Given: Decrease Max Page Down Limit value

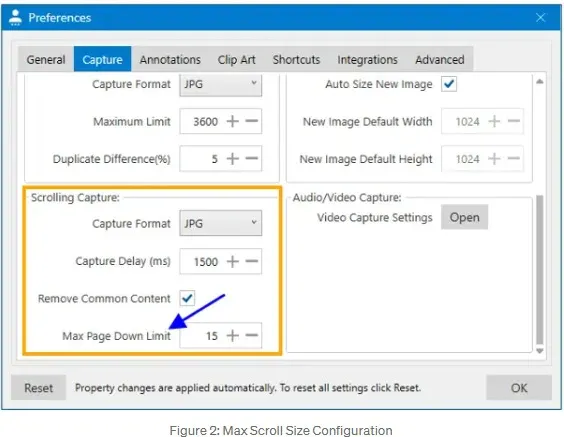Looking at the screenshot, I should pyautogui.click(x=252, y=336).
